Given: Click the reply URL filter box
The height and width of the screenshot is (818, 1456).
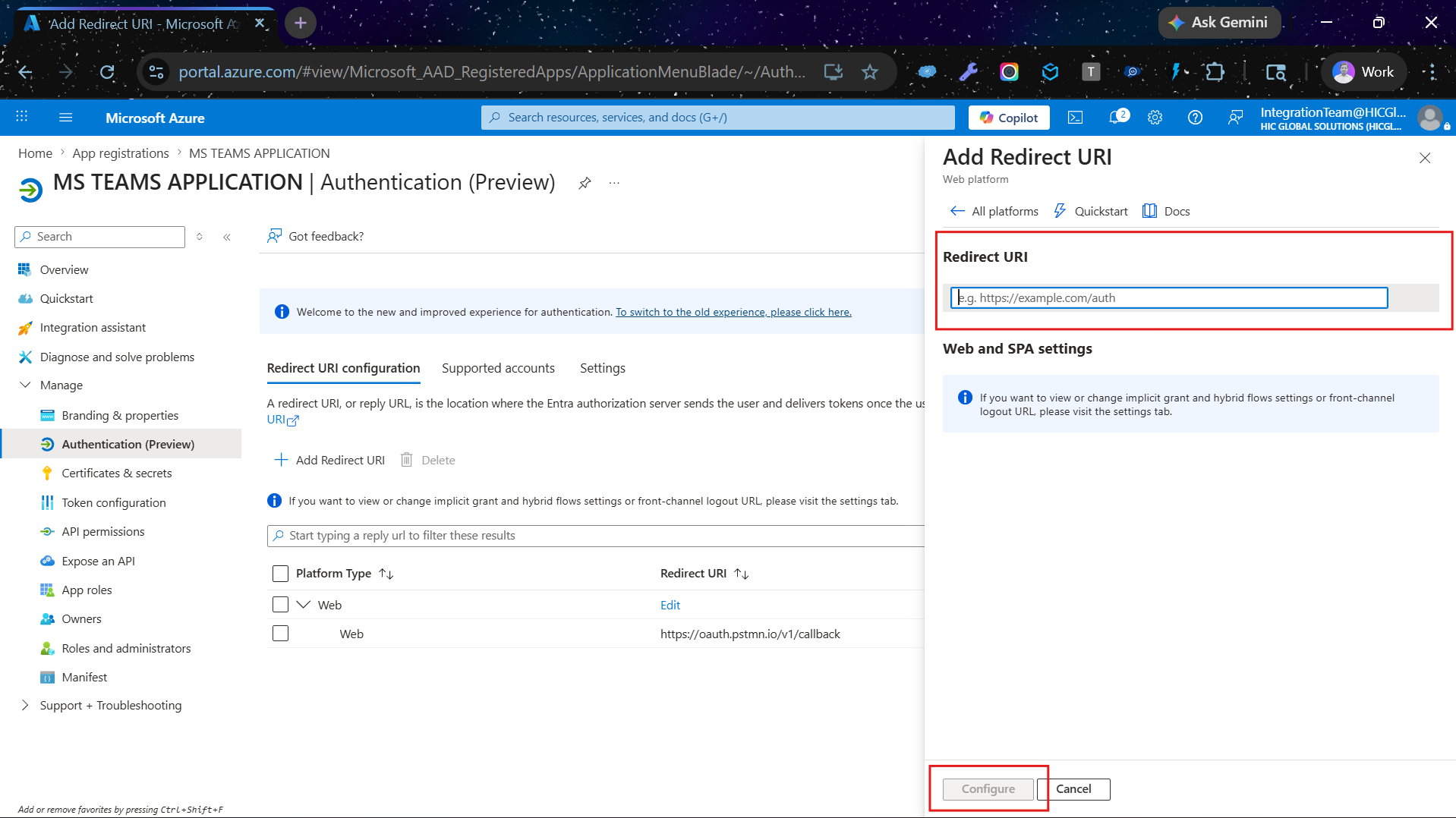Looking at the screenshot, I should click(596, 536).
